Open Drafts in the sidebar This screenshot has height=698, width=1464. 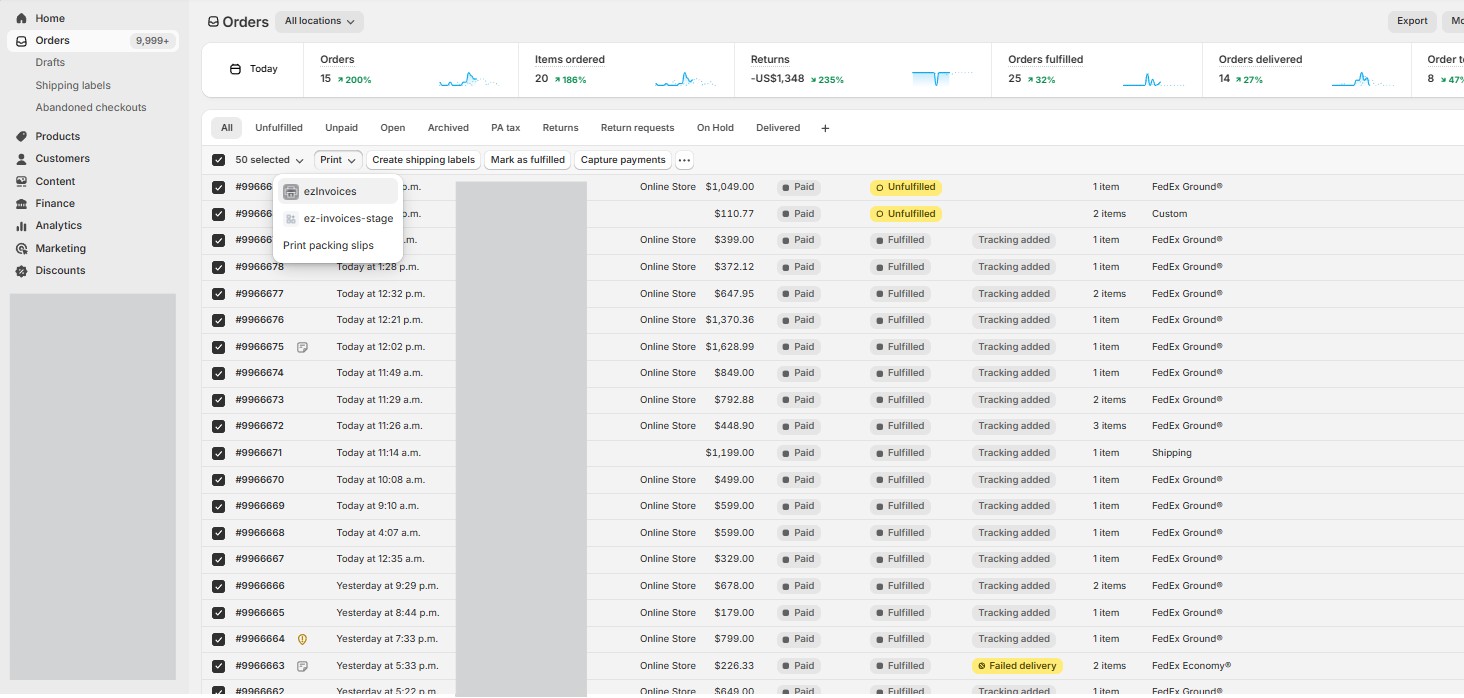click(x=50, y=63)
